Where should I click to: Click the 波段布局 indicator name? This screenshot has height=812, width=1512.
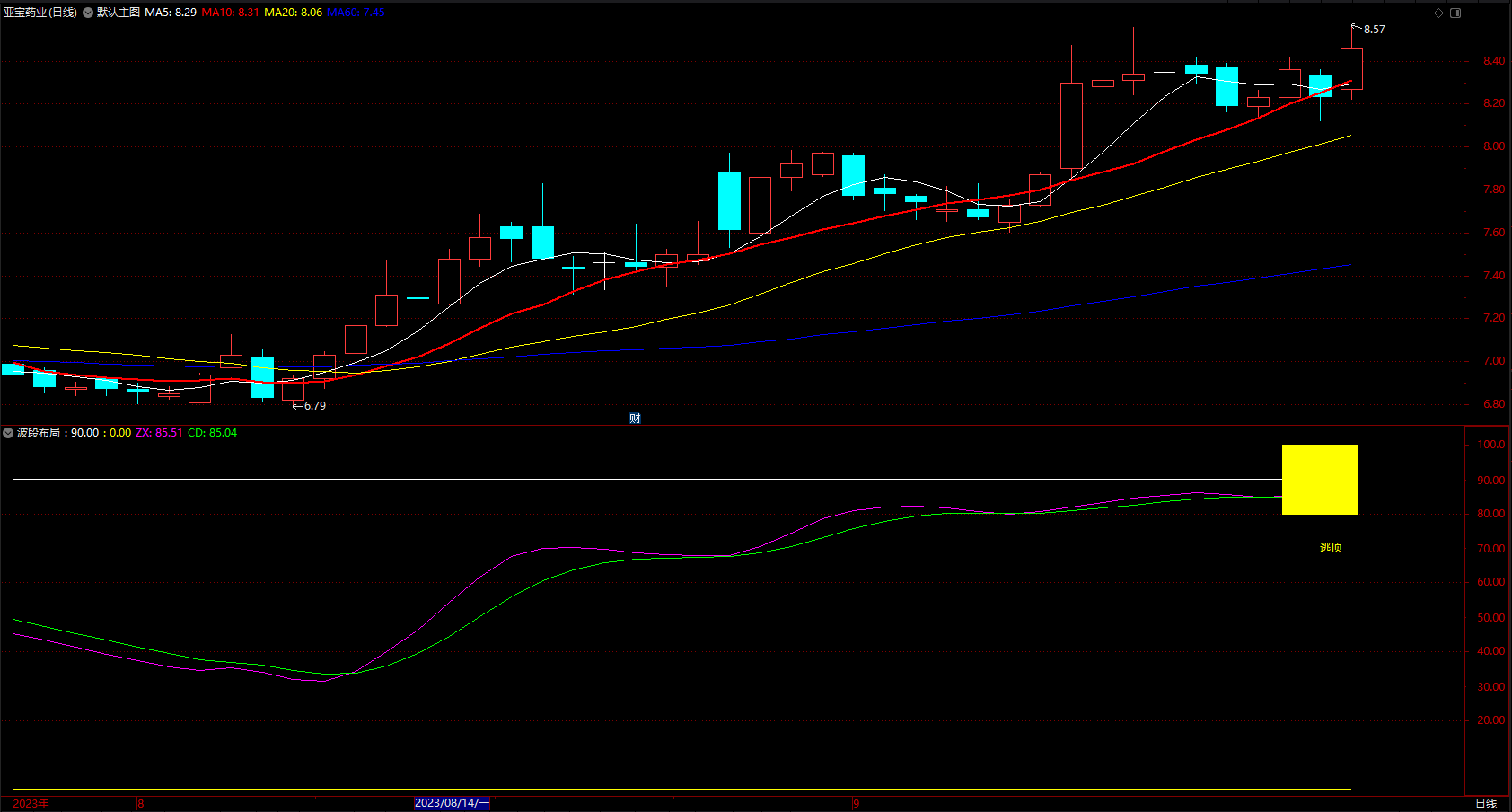click(x=39, y=433)
